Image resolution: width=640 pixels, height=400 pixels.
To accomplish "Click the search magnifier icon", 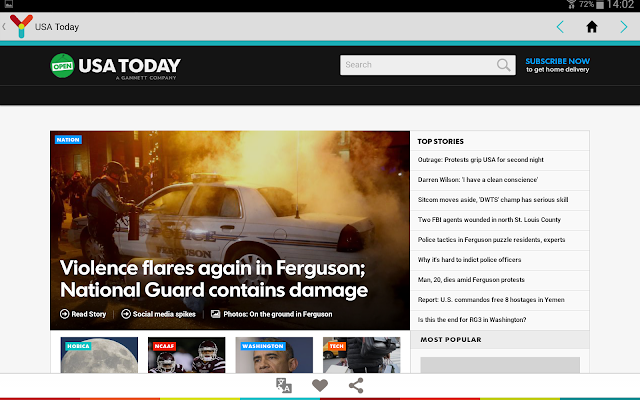I will coord(503,65).
